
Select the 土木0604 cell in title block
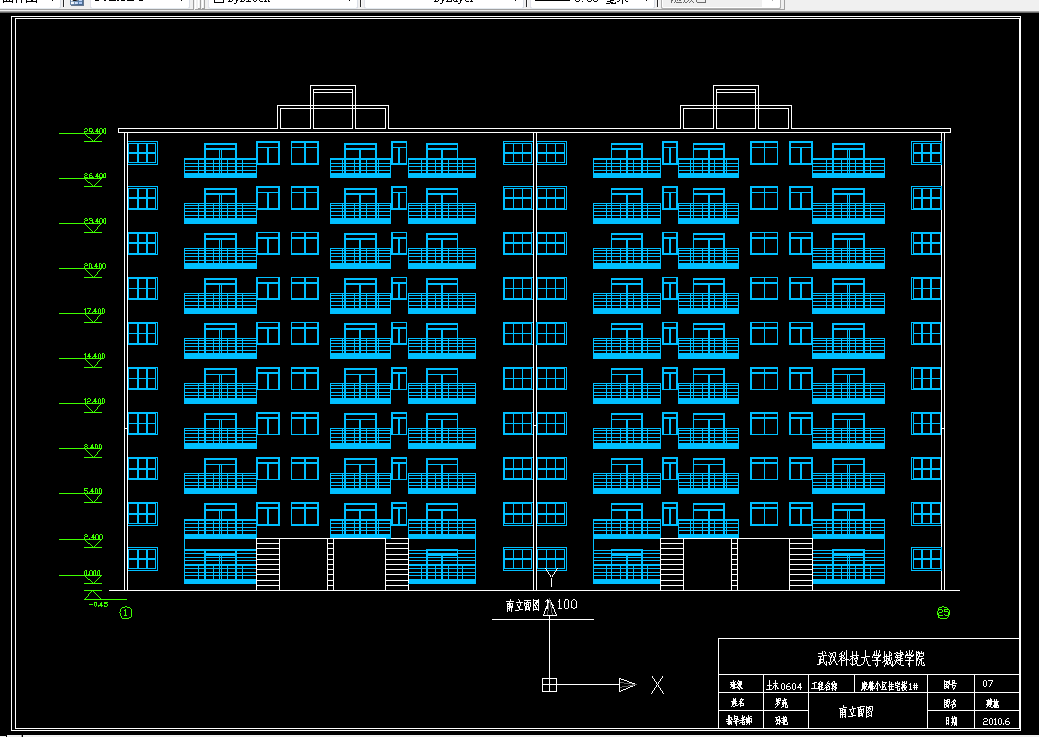click(x=784, y=686)
